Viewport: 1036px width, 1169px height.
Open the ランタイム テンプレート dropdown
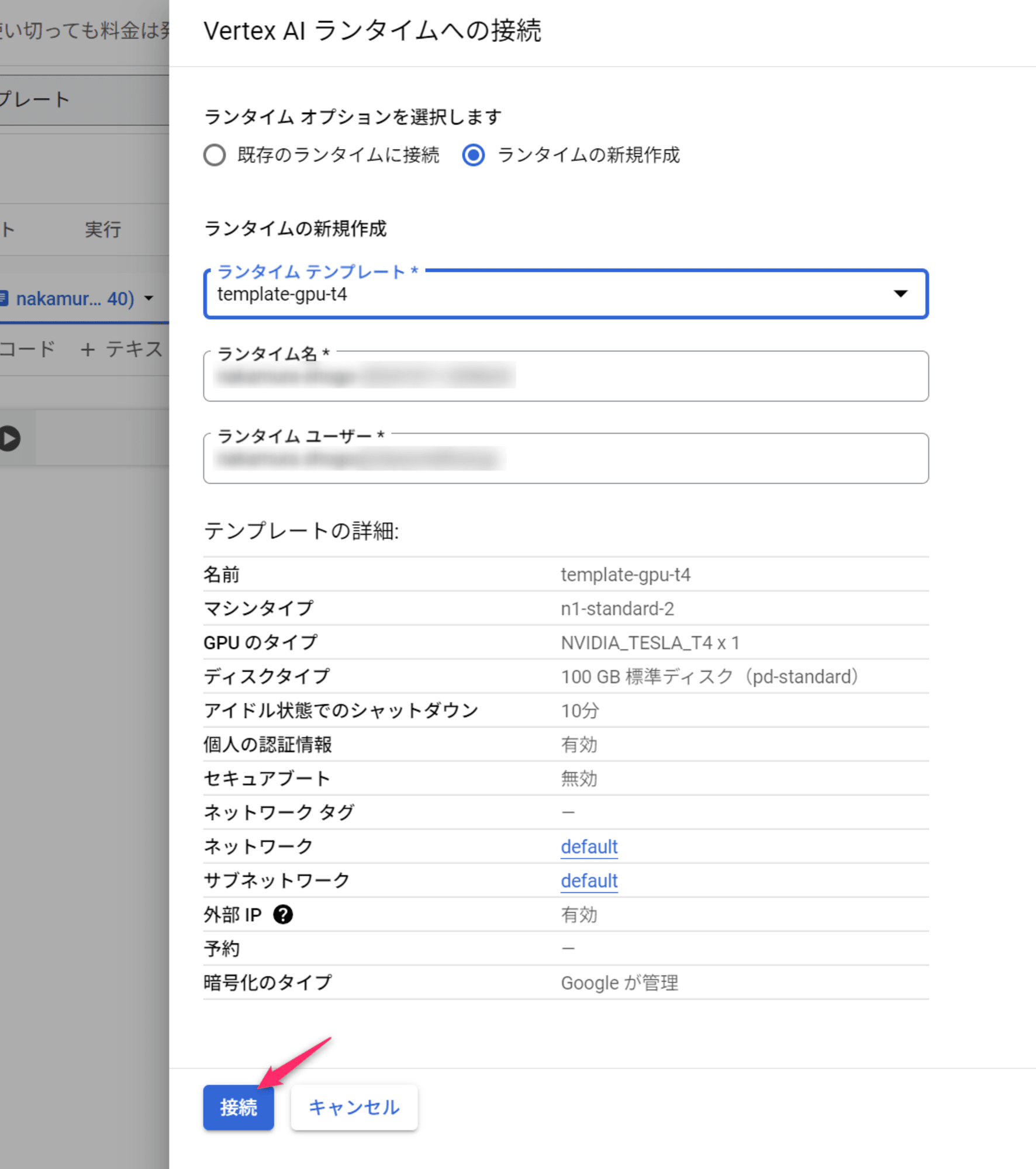coord(565,294)
